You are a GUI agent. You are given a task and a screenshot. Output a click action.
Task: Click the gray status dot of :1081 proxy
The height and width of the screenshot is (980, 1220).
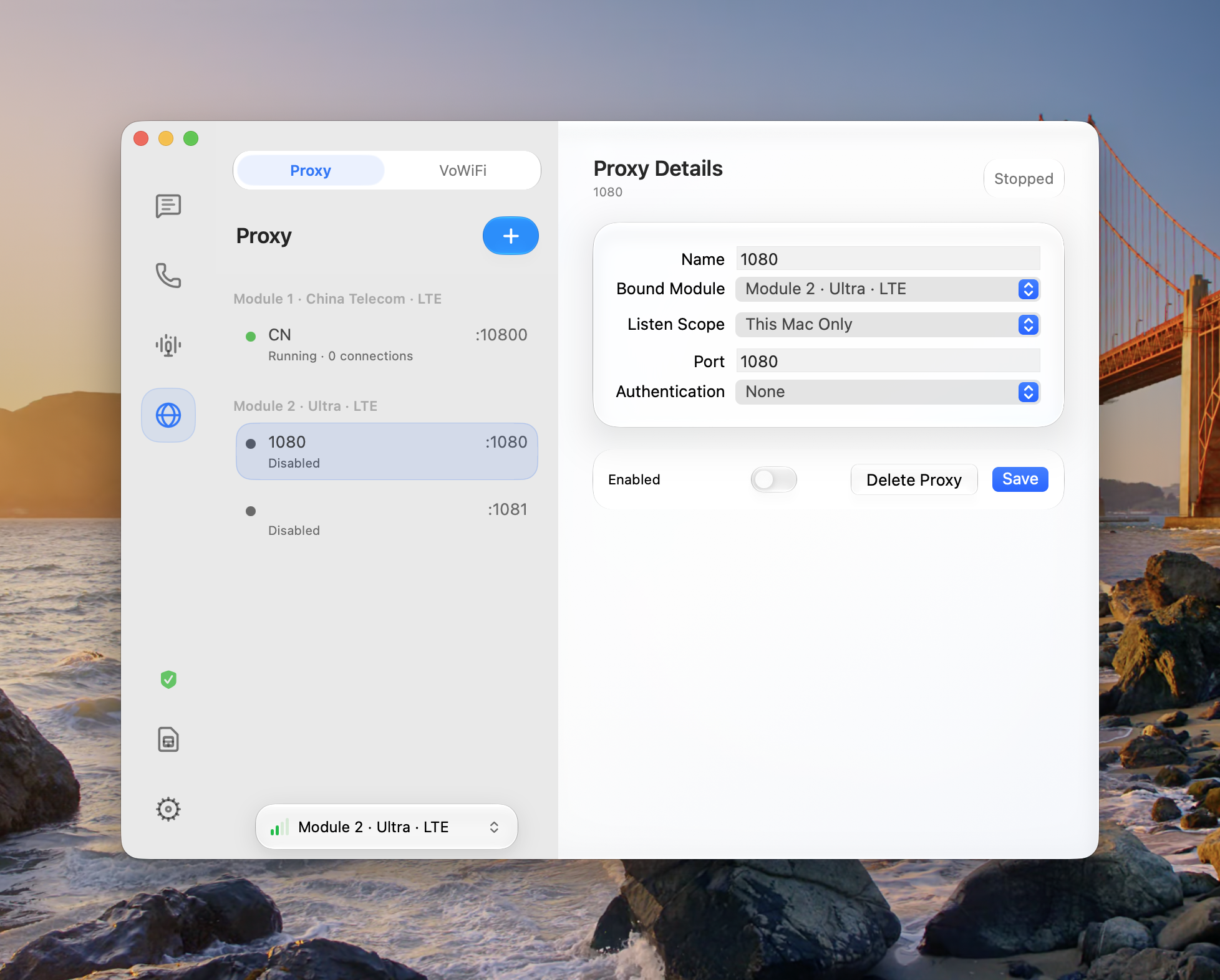click(251, 511)
